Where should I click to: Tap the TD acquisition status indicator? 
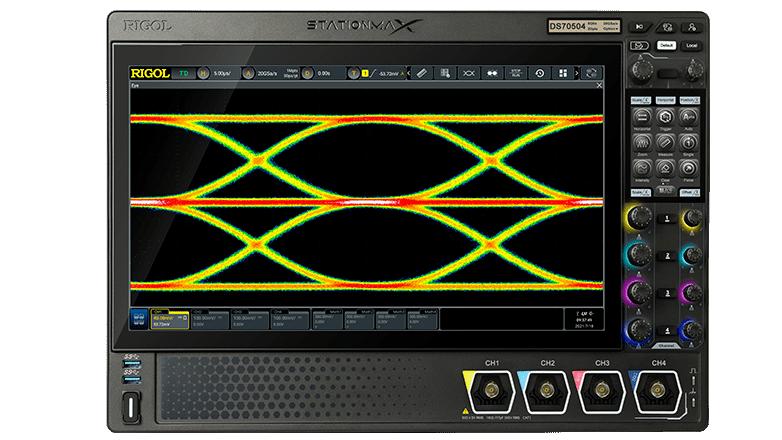tap(184, 73)
